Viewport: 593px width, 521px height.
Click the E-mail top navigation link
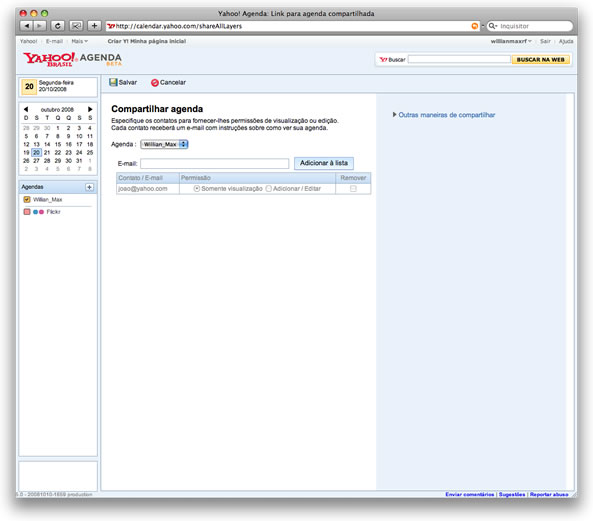click(54, 41)
